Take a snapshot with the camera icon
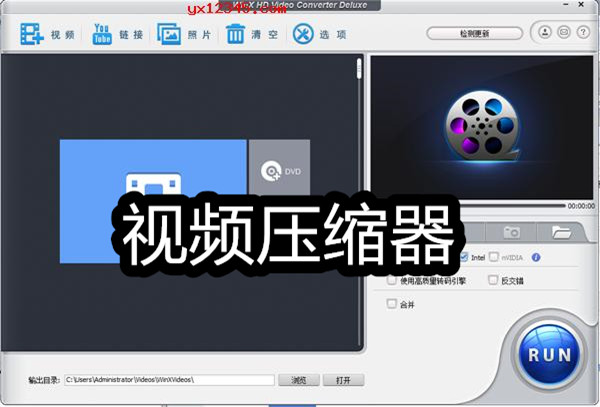Viewport: 600px width, 407px height. [x=512, y=232]
